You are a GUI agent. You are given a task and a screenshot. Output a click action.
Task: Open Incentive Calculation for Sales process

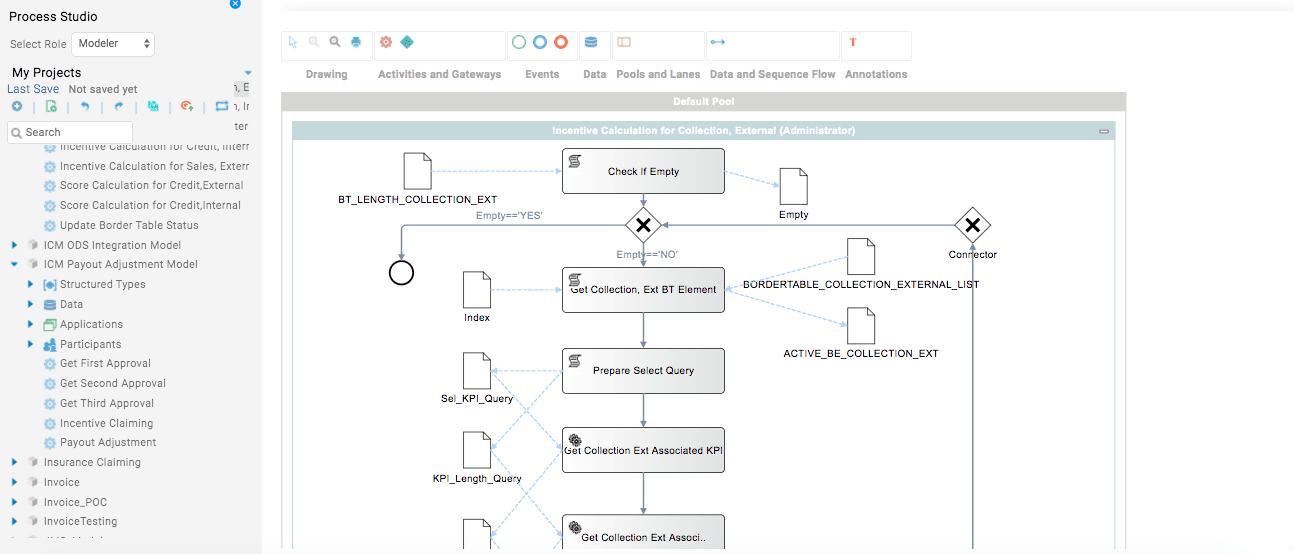pos(154,166)
